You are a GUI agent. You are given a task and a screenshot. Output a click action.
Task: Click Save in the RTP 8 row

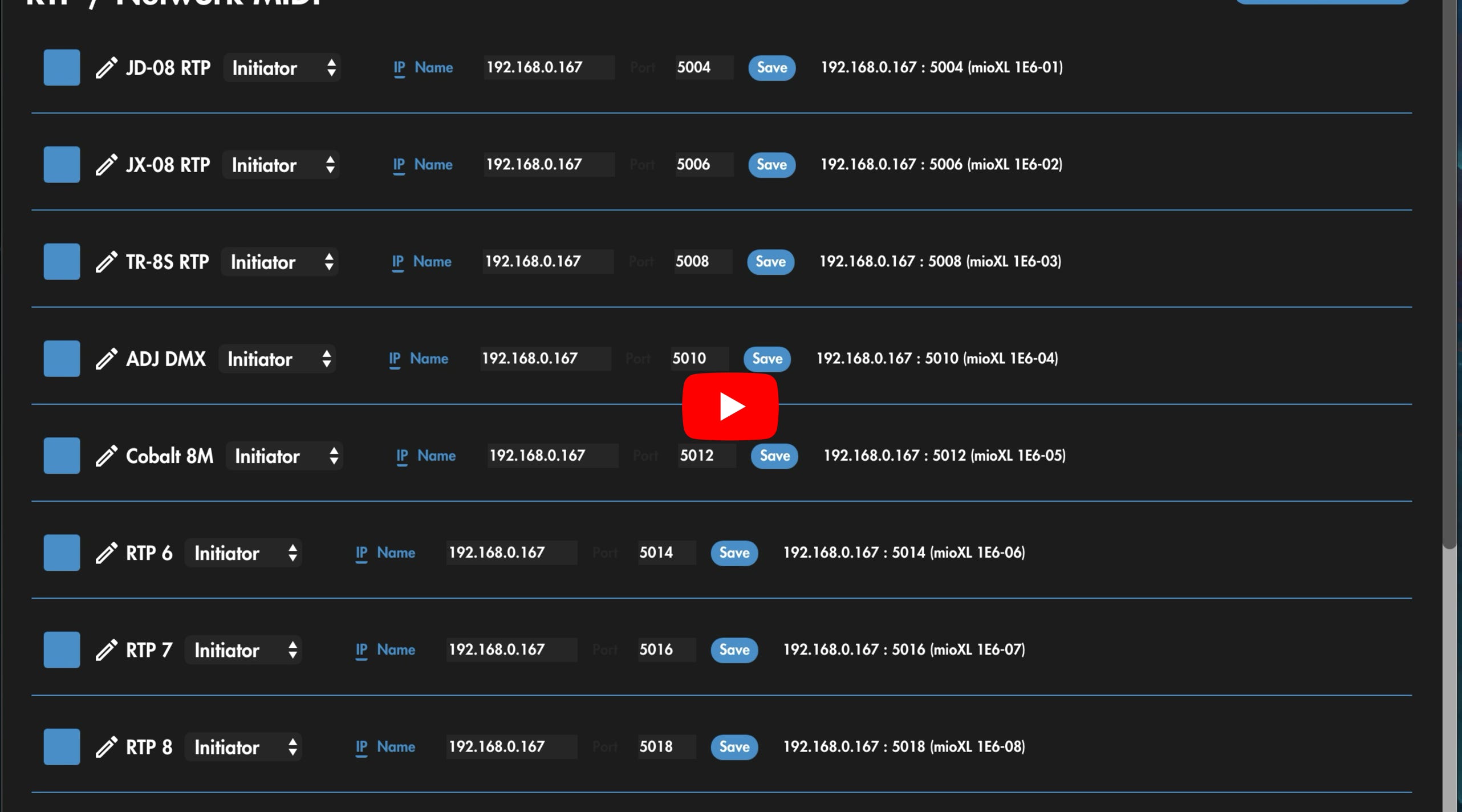tap(734, 746)
